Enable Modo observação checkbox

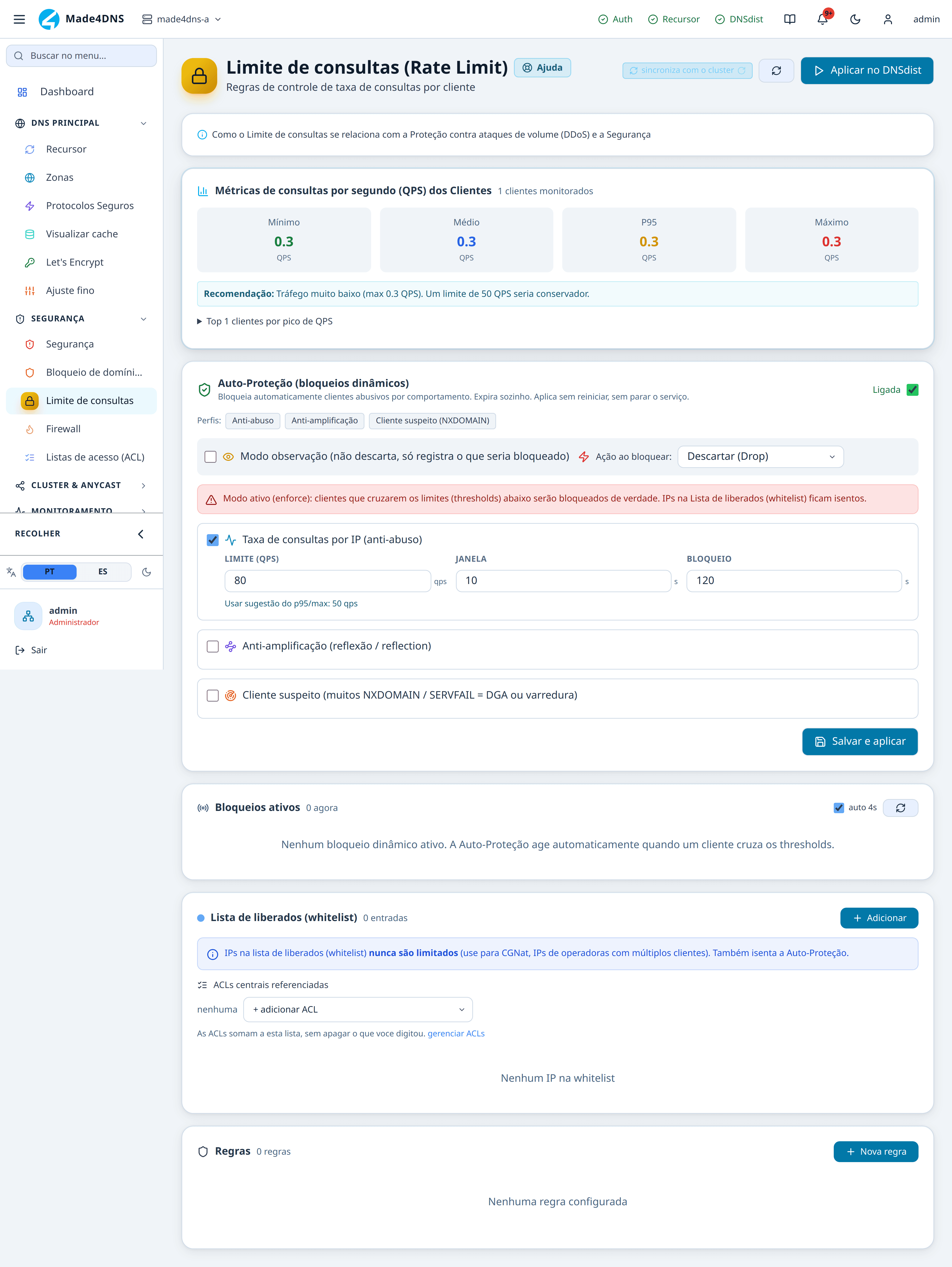[x=211, y=457]
